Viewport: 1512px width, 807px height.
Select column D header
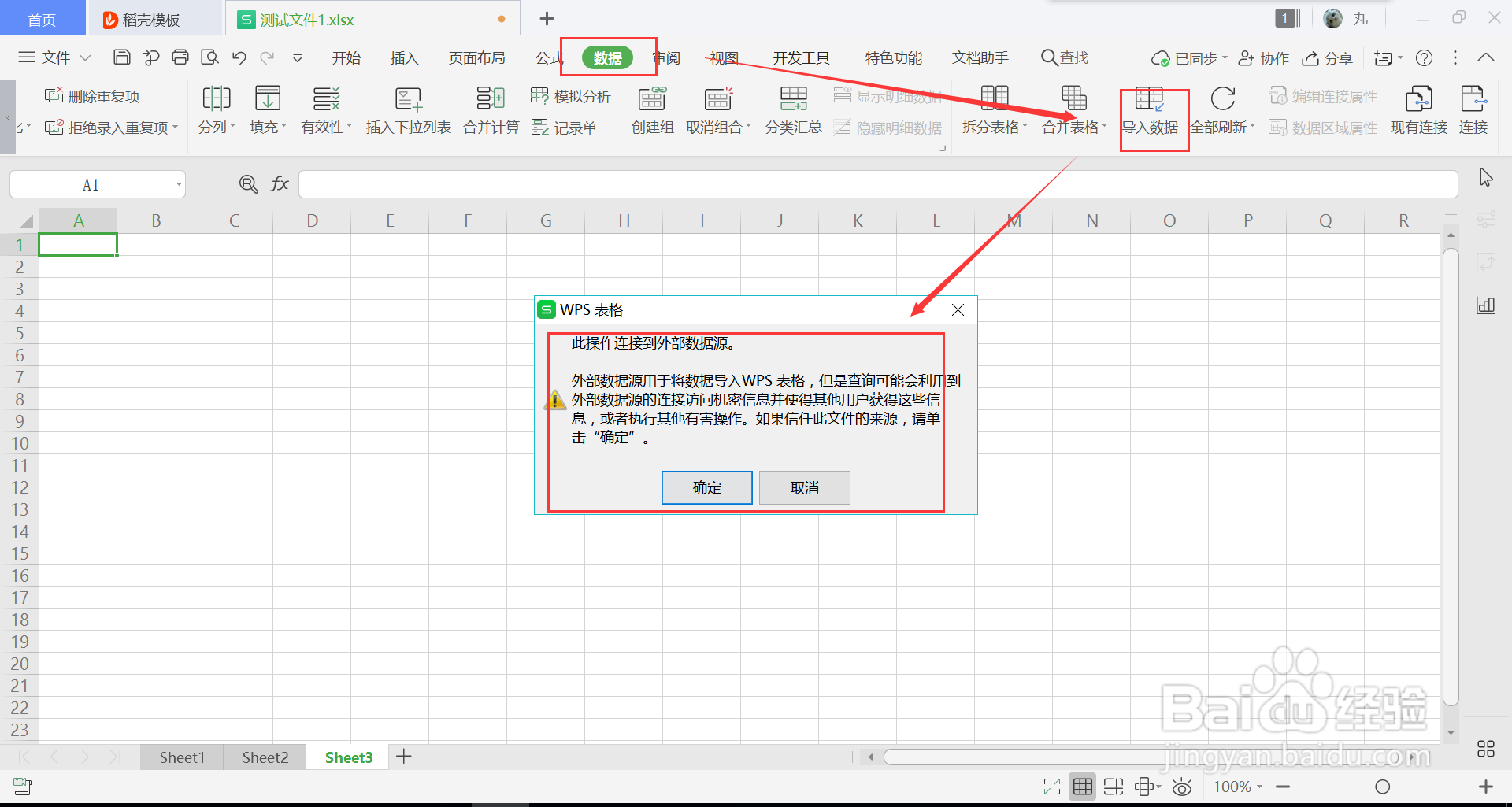[x=312, y=220]
